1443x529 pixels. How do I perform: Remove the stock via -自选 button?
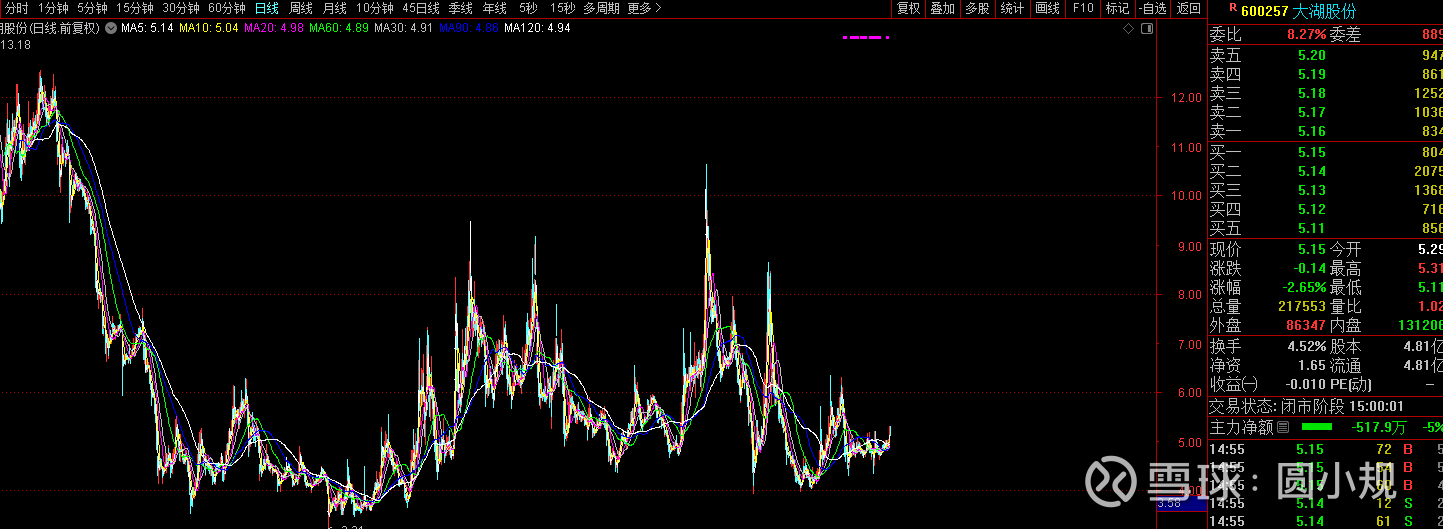pyautogui.click(x=1152, y=8)
